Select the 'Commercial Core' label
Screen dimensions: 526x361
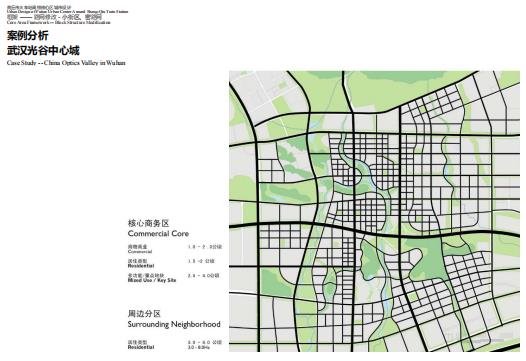pyautogui.click(x=158, y=234)
